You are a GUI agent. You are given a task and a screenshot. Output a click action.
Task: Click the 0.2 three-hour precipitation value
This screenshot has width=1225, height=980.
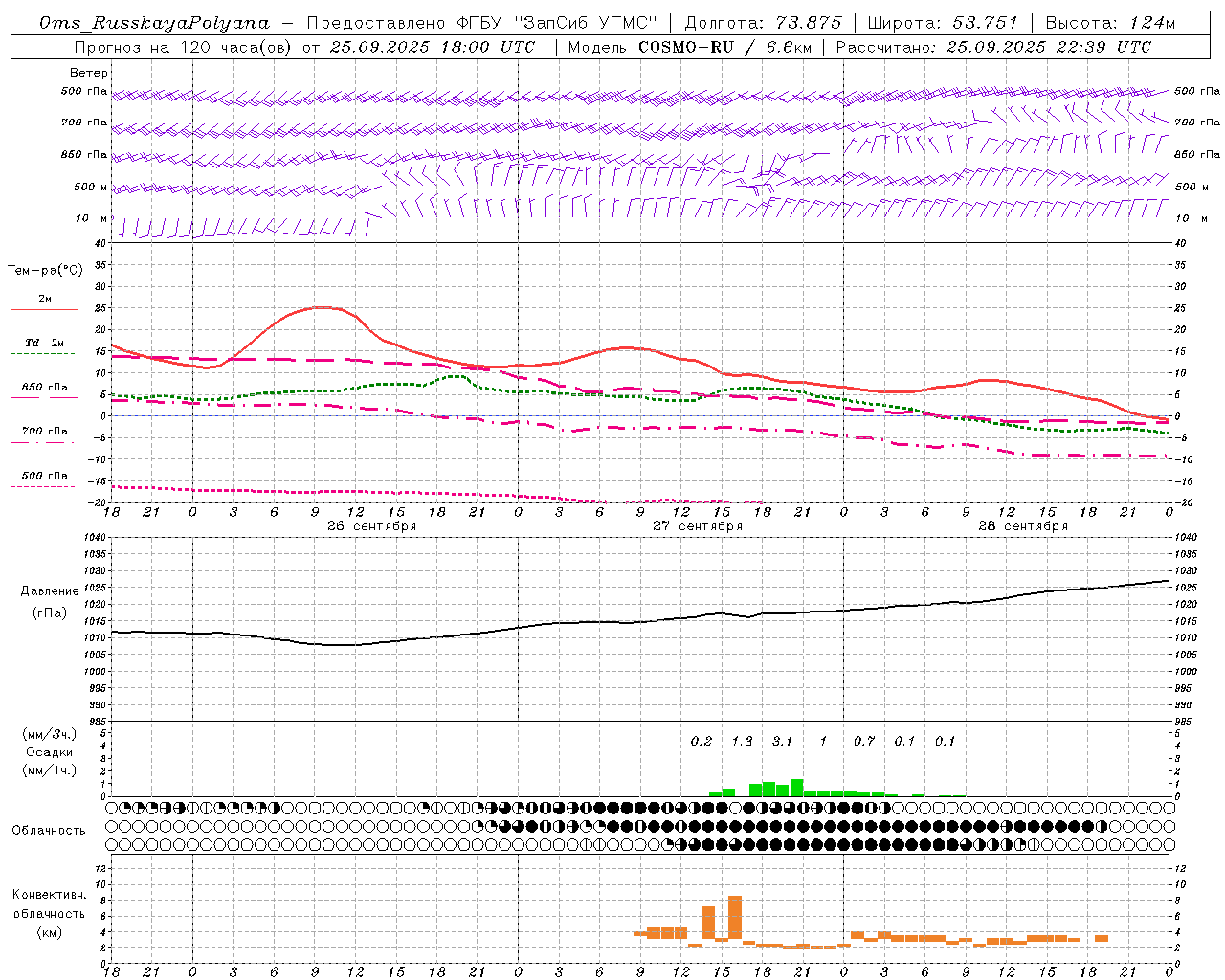click(702, 742)
